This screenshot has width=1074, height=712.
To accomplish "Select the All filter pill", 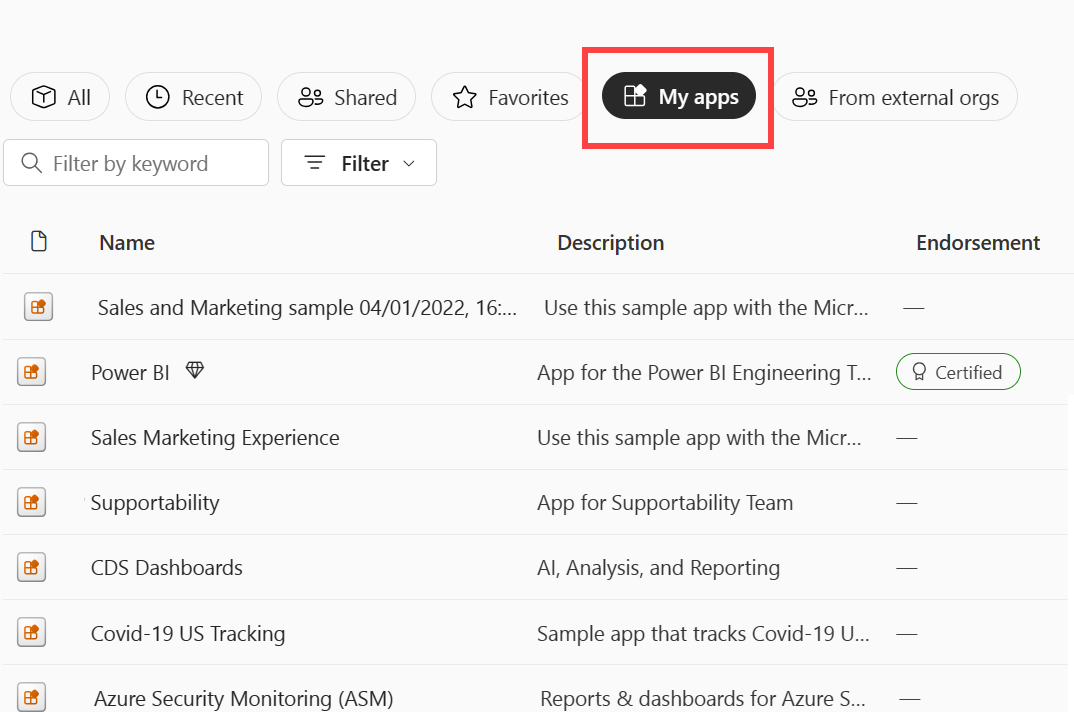I will (x=59, y=96).
